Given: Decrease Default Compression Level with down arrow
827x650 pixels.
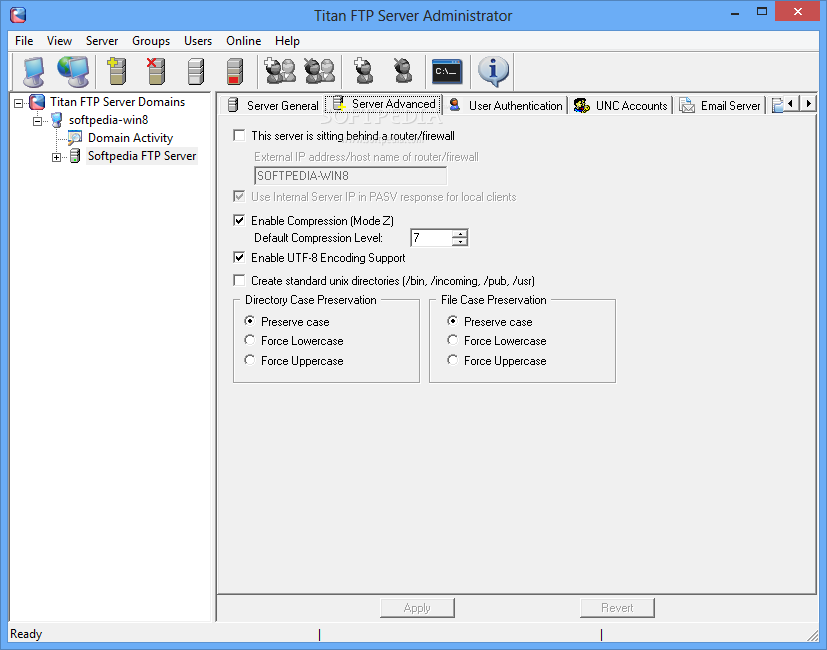Looking at the screenshot, I should [x=460, y=242].
